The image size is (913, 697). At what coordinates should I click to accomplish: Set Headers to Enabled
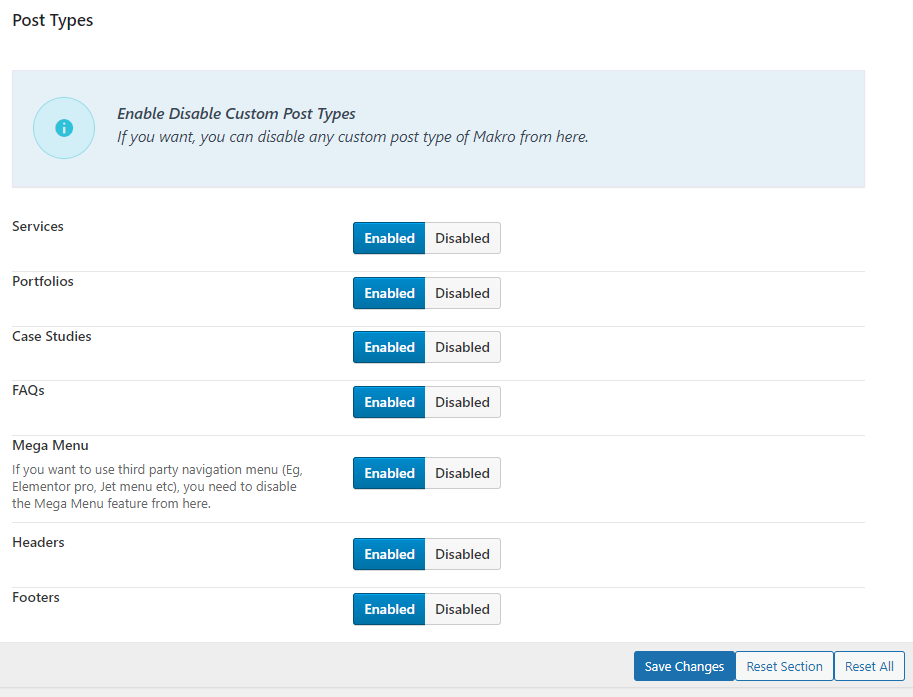tap(389, 554)
